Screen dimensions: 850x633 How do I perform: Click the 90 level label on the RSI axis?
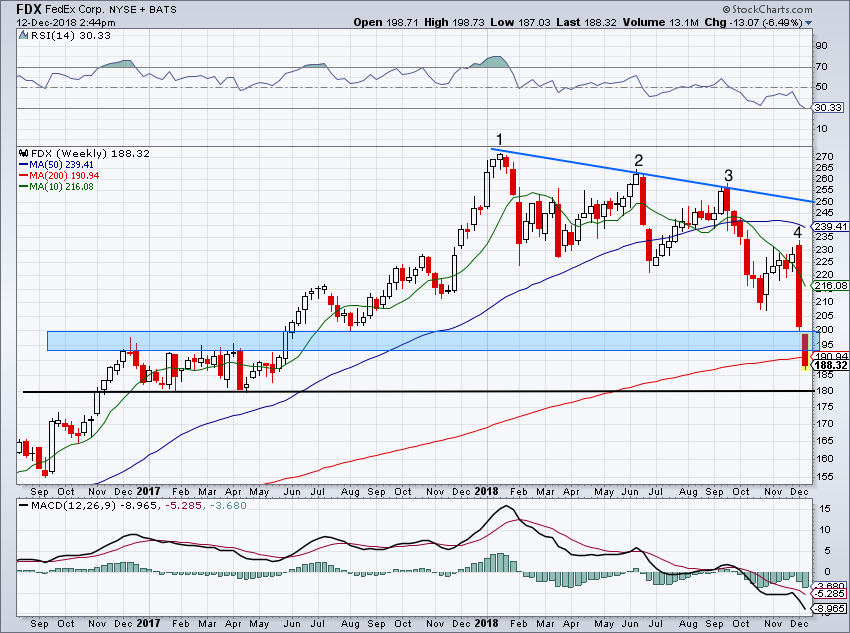tap(822, 46)
